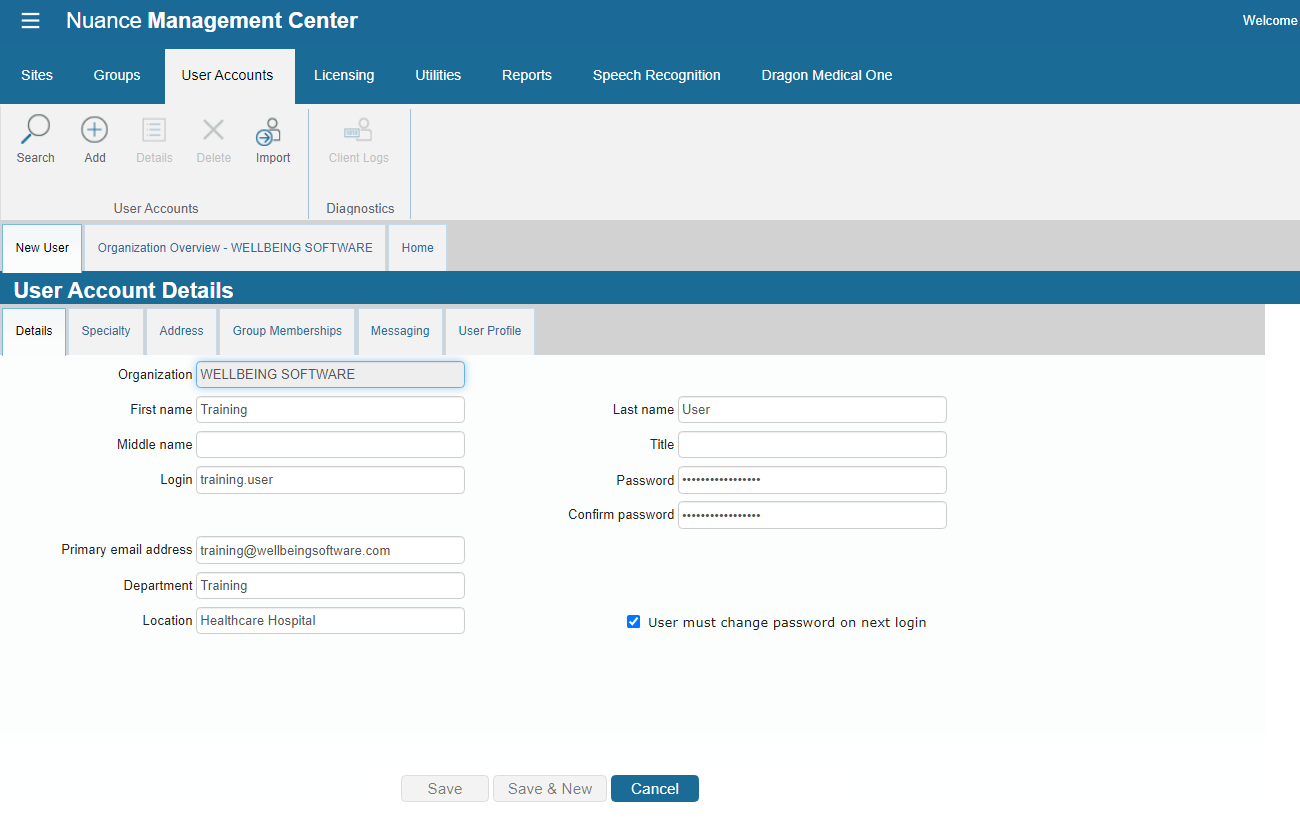Toggle User must change password checkbox

pyautogui.click(x=633, y=622)
